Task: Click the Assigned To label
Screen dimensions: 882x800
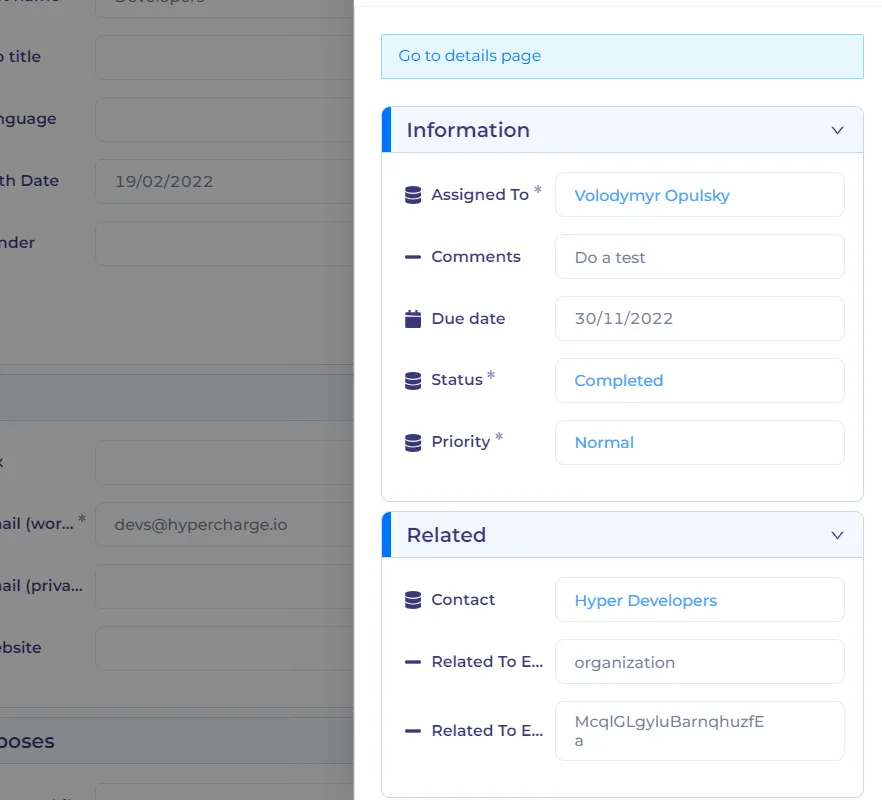Action: (x=480, y=195)
